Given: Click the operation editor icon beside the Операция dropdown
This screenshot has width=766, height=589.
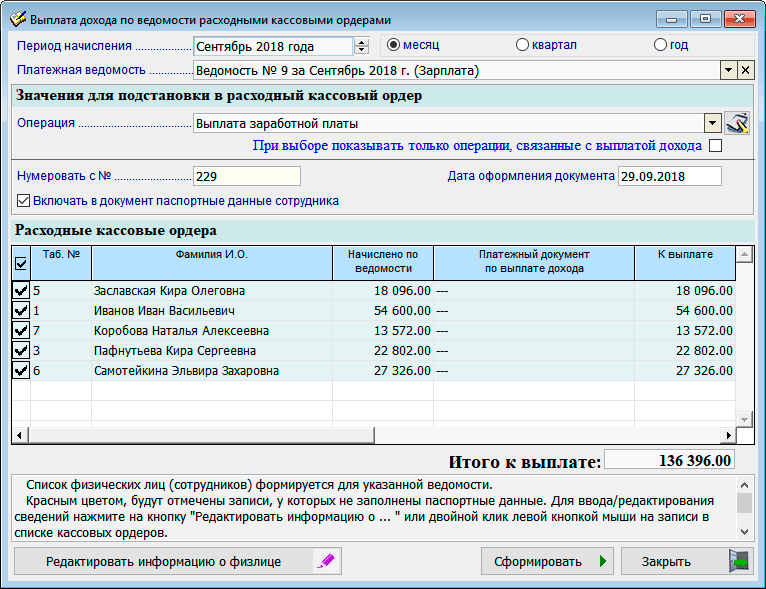Looking at the screenshot, I should (737, 123).
